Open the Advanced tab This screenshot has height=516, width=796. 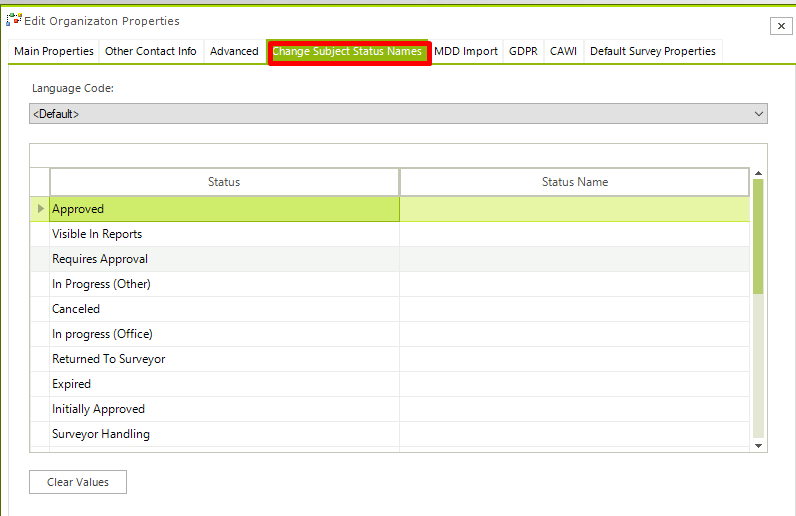point(234,51)
